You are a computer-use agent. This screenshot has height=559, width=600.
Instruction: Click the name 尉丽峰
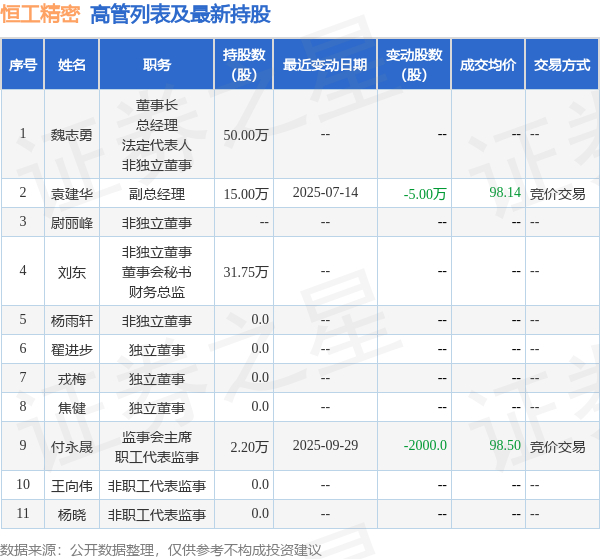pos(72,223)
